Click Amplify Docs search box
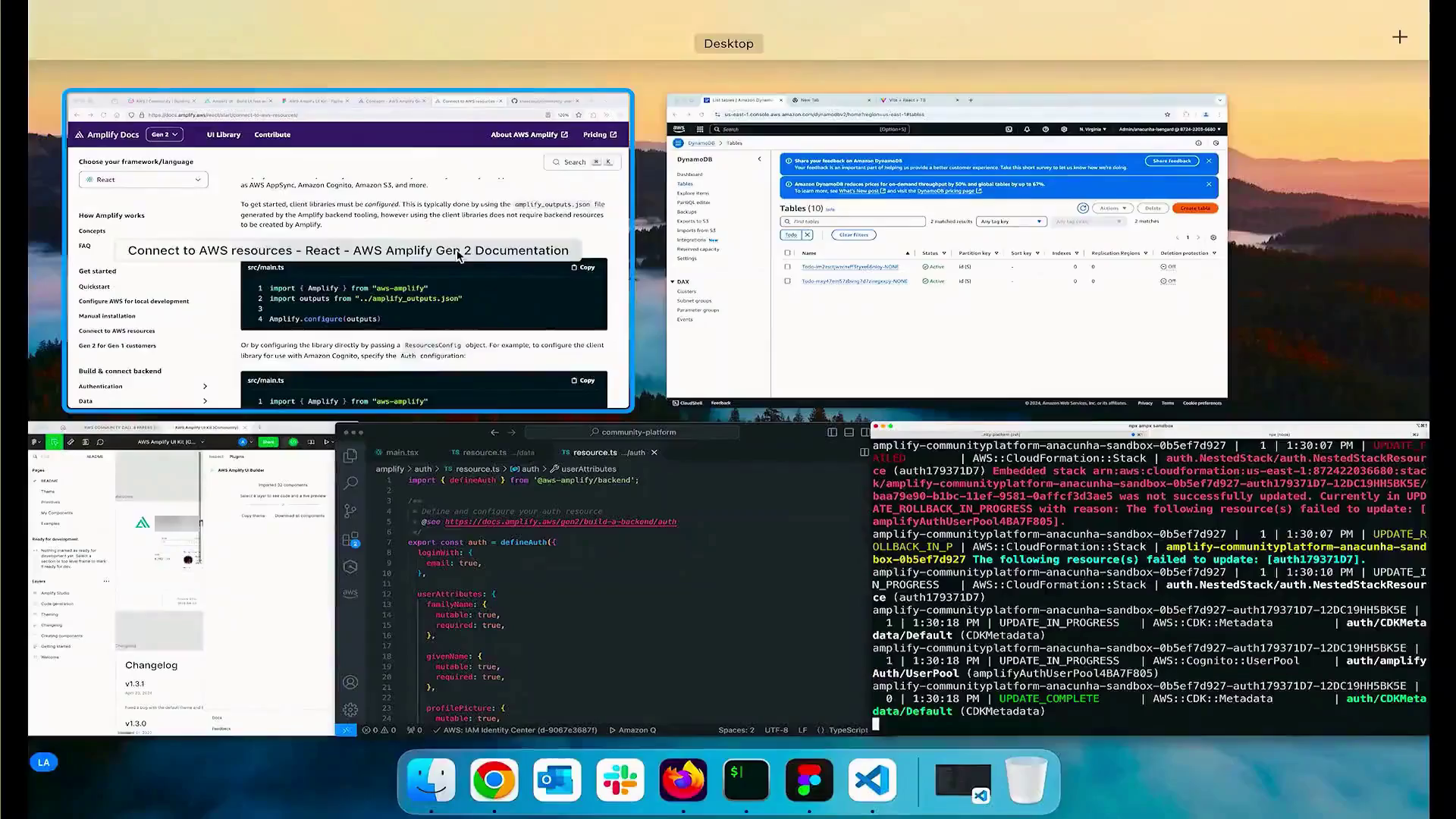Image resolution: width=1456 pixels, height=819 pixels. click(x=582, y=162)
